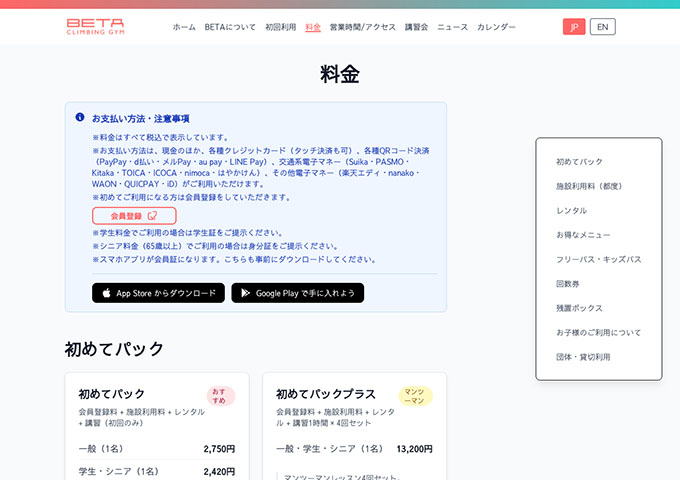Click the 2,750円 price for 一般
This screenshot has height=480, width=680.
click(219, 449)
